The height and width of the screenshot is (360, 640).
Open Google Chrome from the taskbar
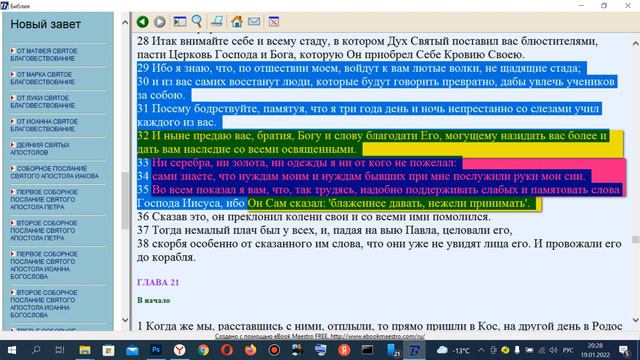click(203, 350)
